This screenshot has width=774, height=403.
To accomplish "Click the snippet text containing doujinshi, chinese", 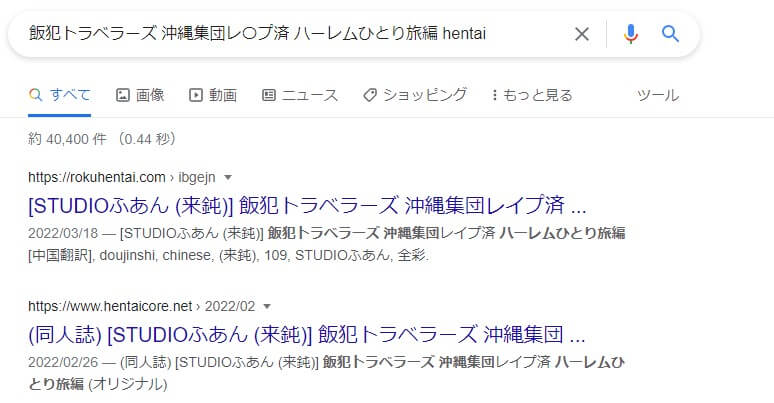I will click(x=229, y=255).
